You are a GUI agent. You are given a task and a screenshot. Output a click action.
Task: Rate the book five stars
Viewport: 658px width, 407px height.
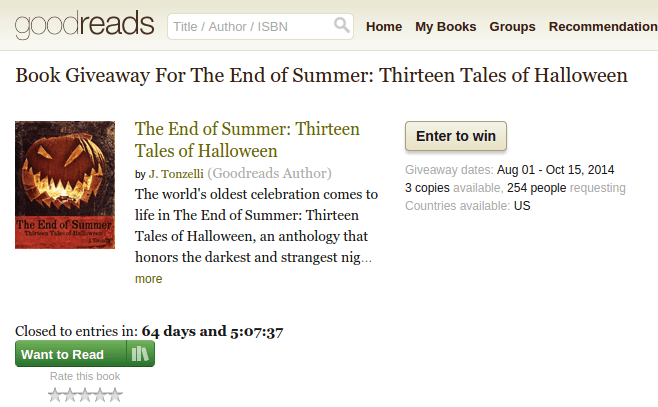tap(115, 394)
